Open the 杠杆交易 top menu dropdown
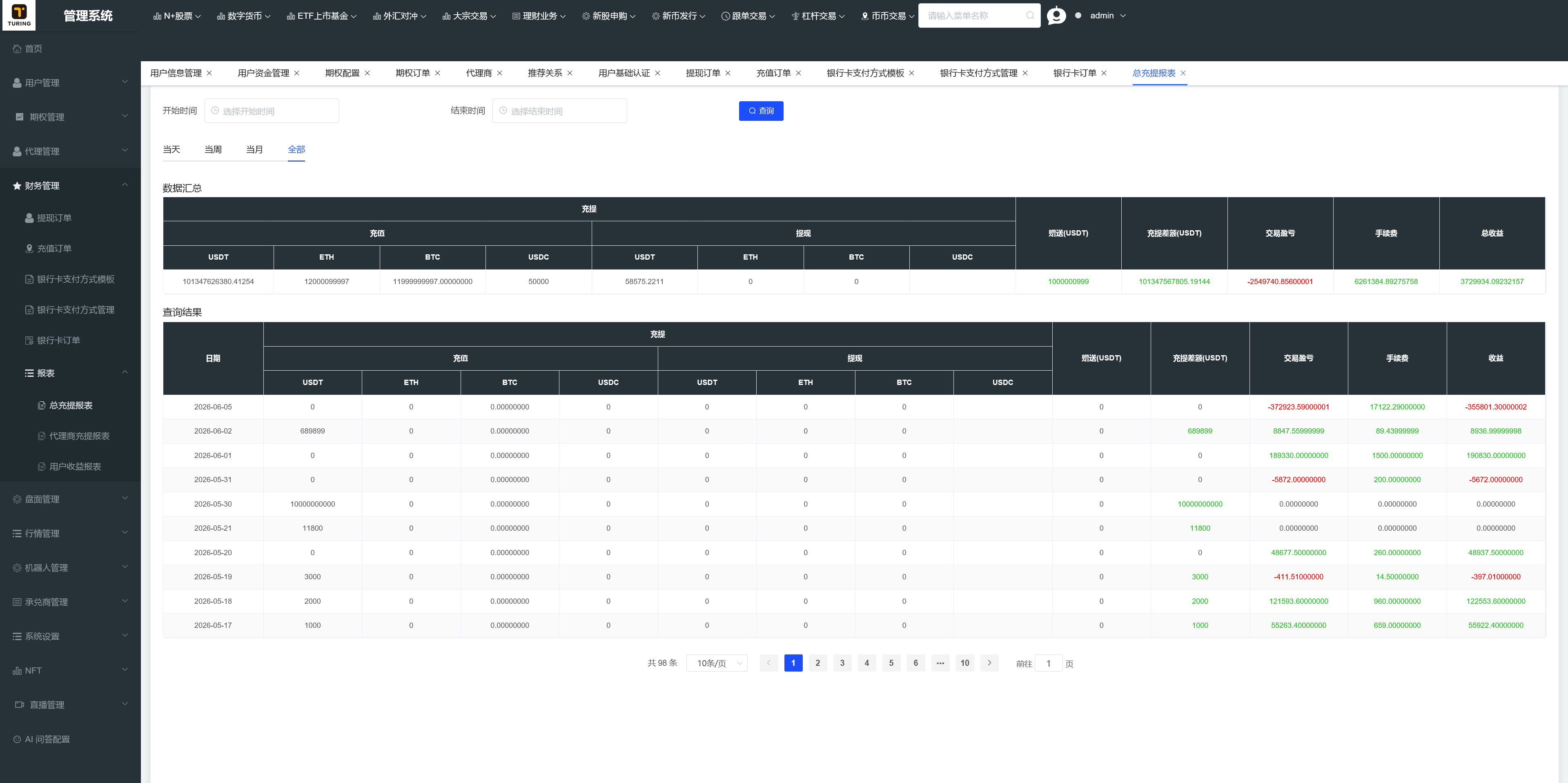Viewport: 1568px width, 783px height. click(x=817, y=16)
